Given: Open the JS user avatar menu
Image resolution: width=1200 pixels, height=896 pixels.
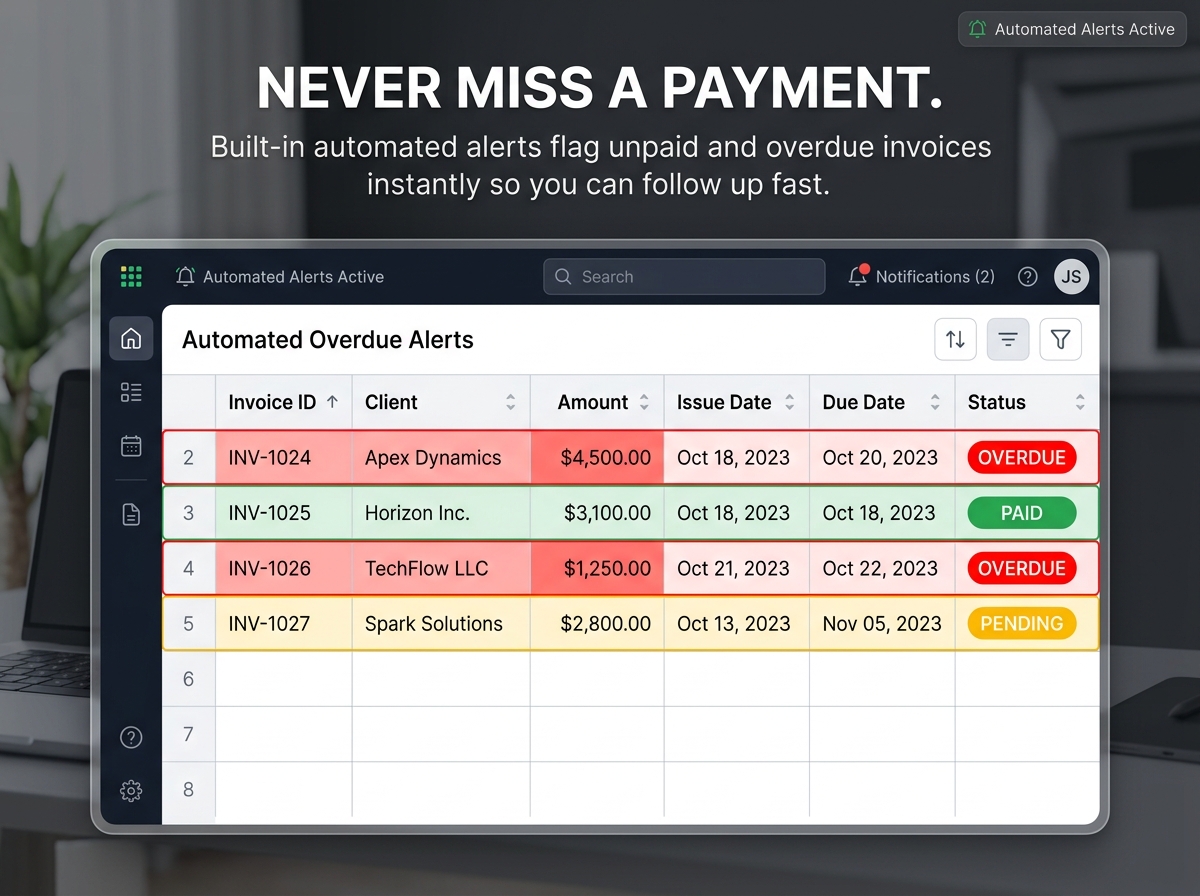Looking at the screenshot, I should point(1071,277).
